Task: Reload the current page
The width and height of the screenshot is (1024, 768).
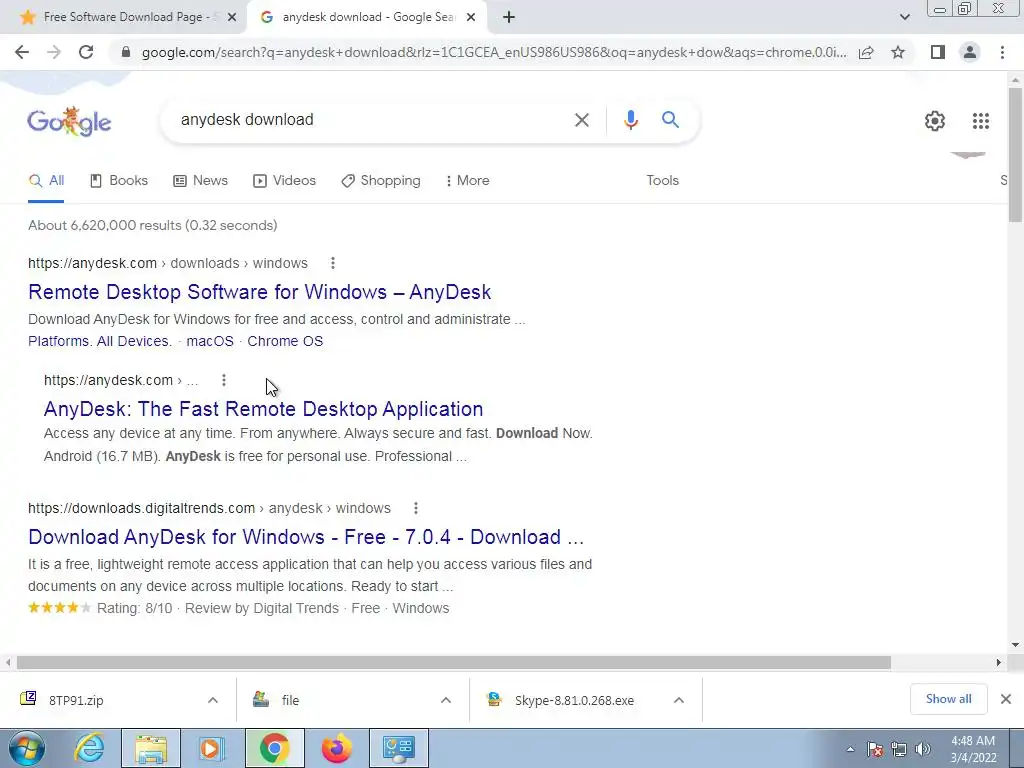Action: point(86,52)
